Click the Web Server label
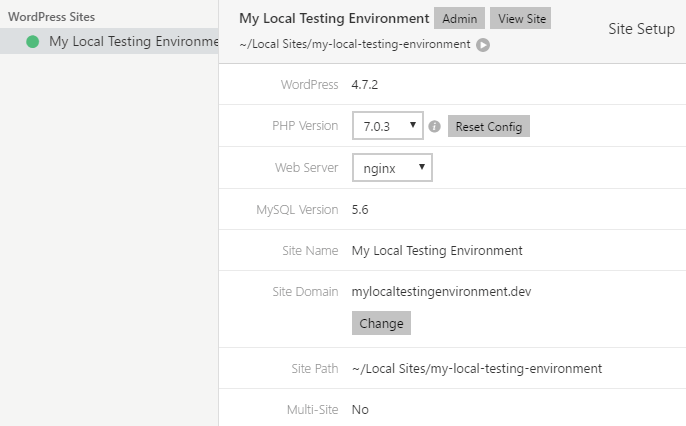The image size is (686, 426). [306, 168]
